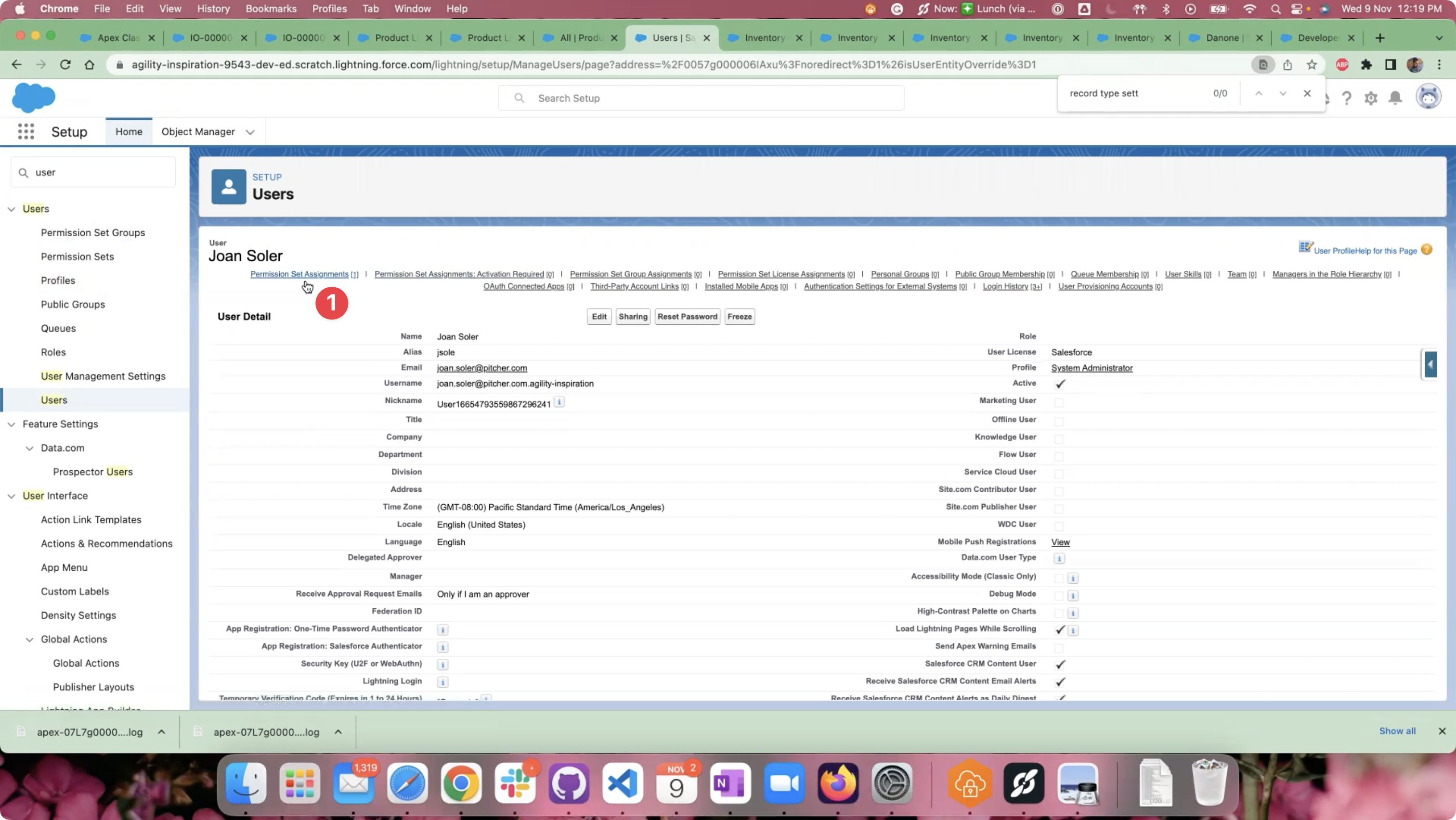Viewport: 1456px width, 820px height.
Task: Open Salesforce Setup gear icon
Action: [1371, 98]
